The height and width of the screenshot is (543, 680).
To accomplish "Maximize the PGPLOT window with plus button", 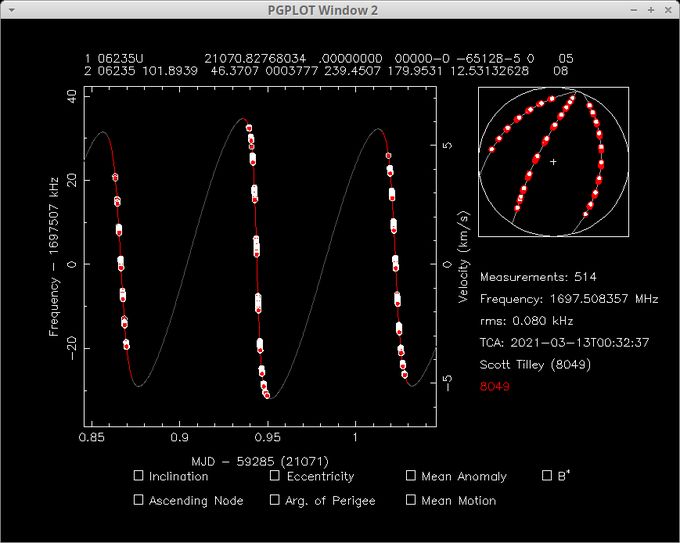I will [x=651, y=10].
